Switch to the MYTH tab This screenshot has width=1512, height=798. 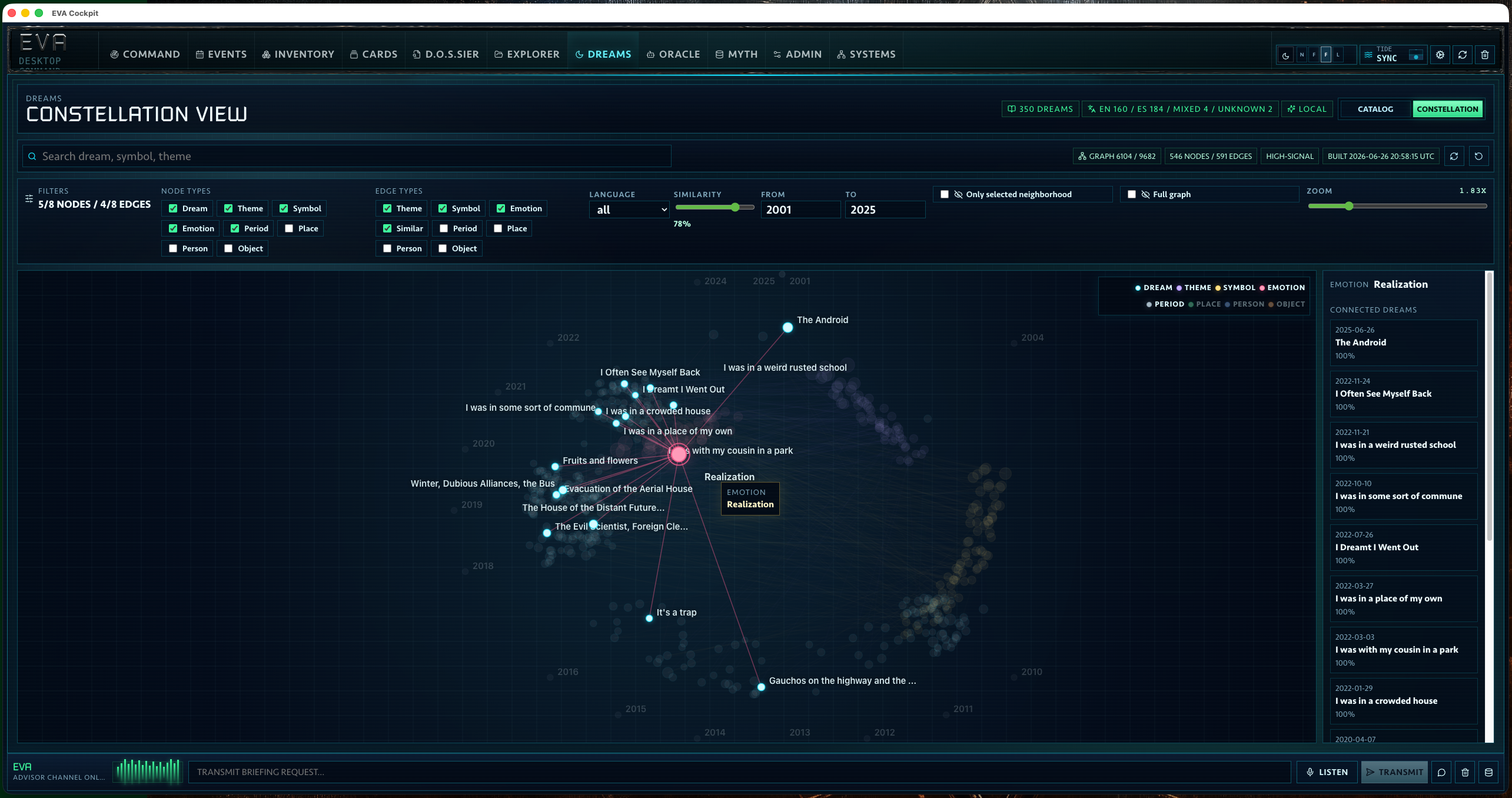coord(736,54)
